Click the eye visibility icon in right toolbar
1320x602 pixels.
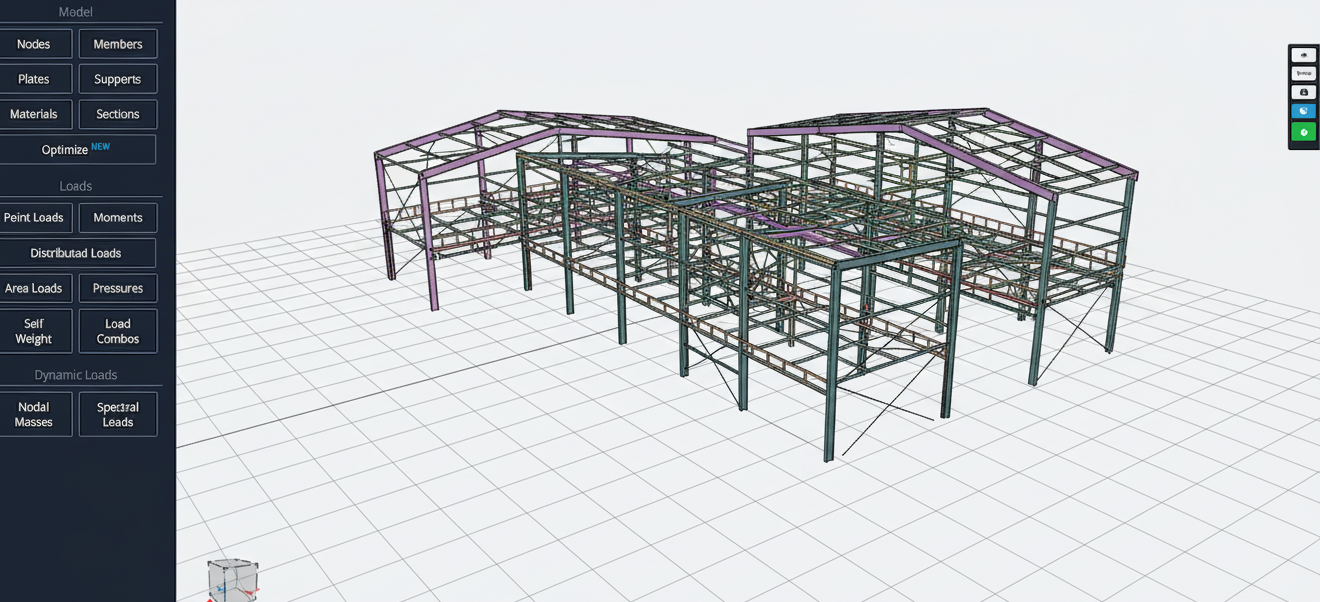click(x=1303, y=55)
